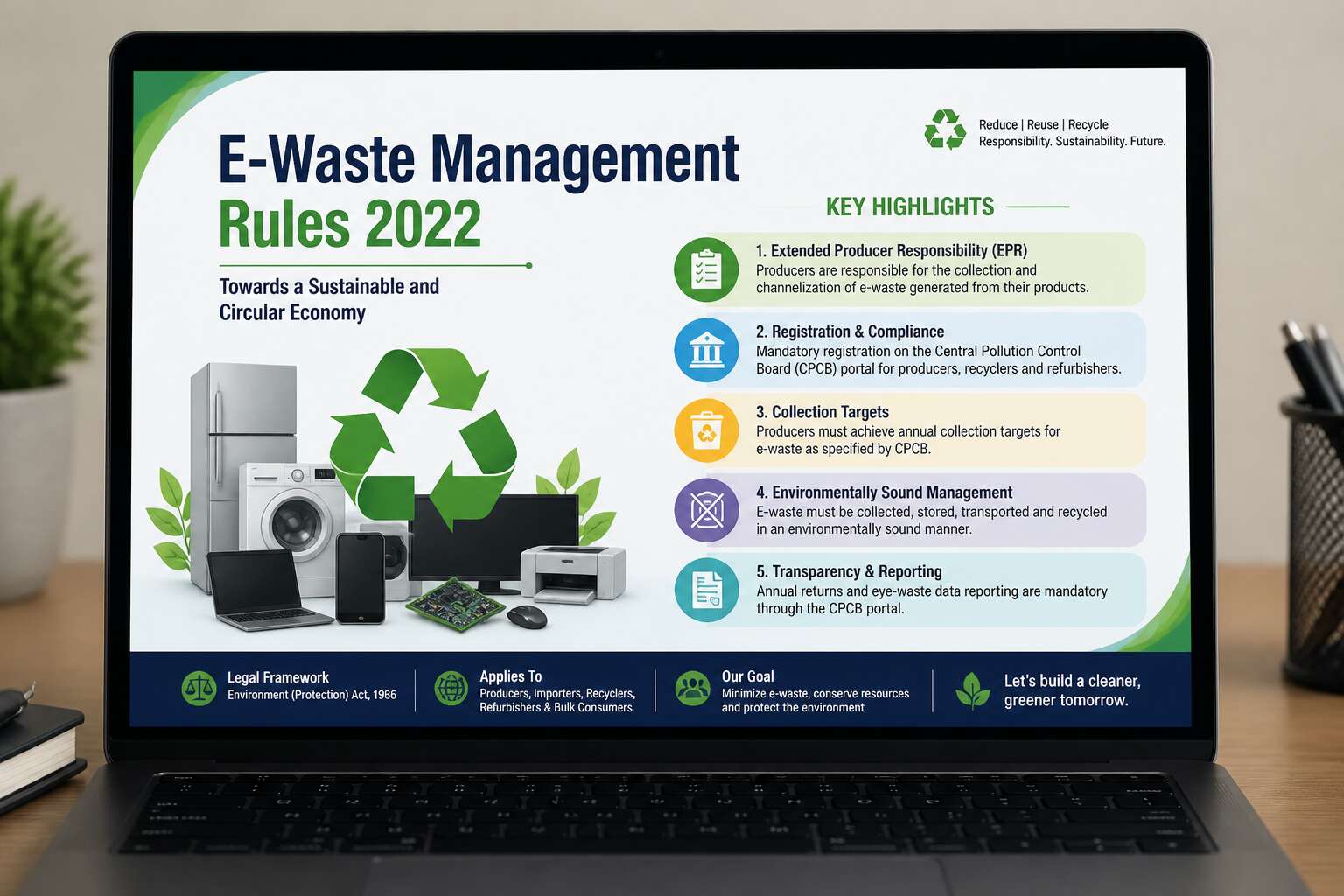The width and height of the screenshot is (1344, 896).
Task: Click 'Towards a Sustainable and Circular Economy' subtitle
Action: [329, 299]
